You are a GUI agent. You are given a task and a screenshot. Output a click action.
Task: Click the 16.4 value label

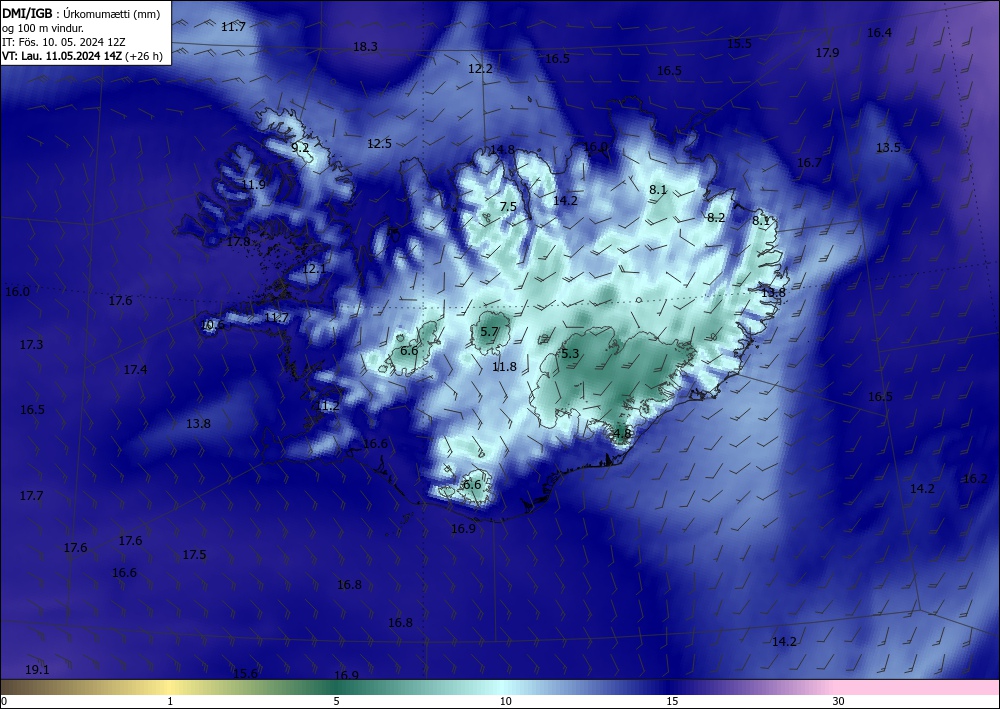(879, 33)
